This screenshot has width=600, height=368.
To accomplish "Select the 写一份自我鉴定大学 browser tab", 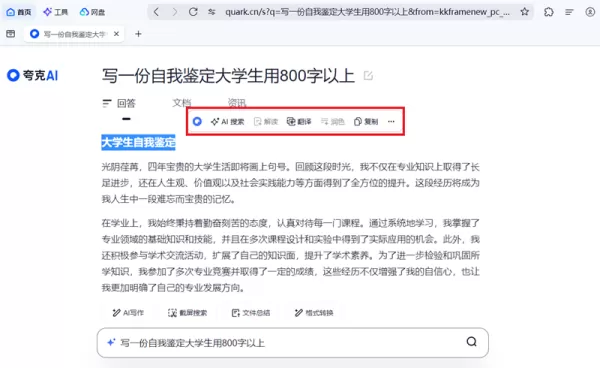I will (x=75, y=34).
